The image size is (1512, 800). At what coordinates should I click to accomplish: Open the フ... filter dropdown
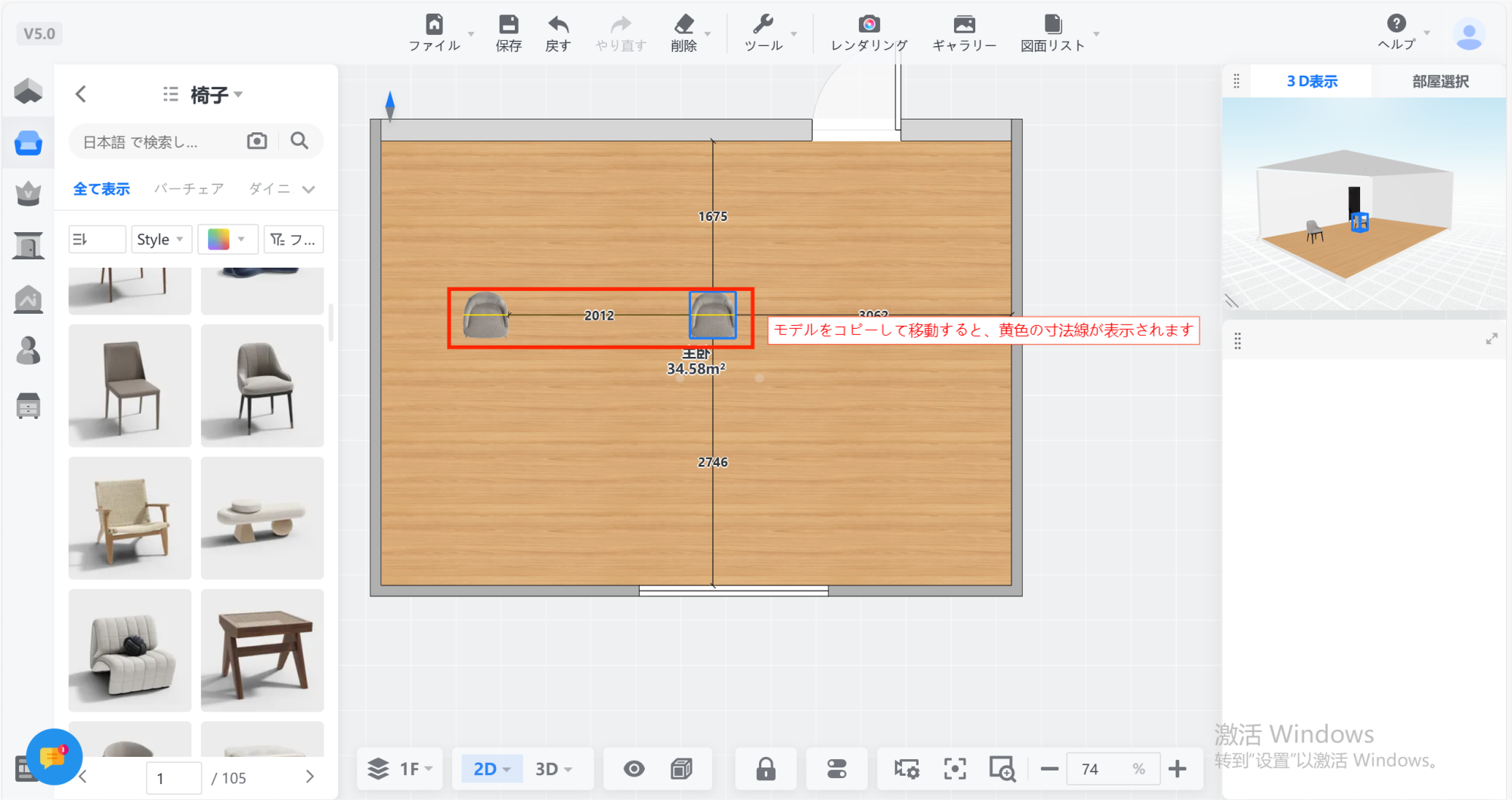tap(293, 240)
